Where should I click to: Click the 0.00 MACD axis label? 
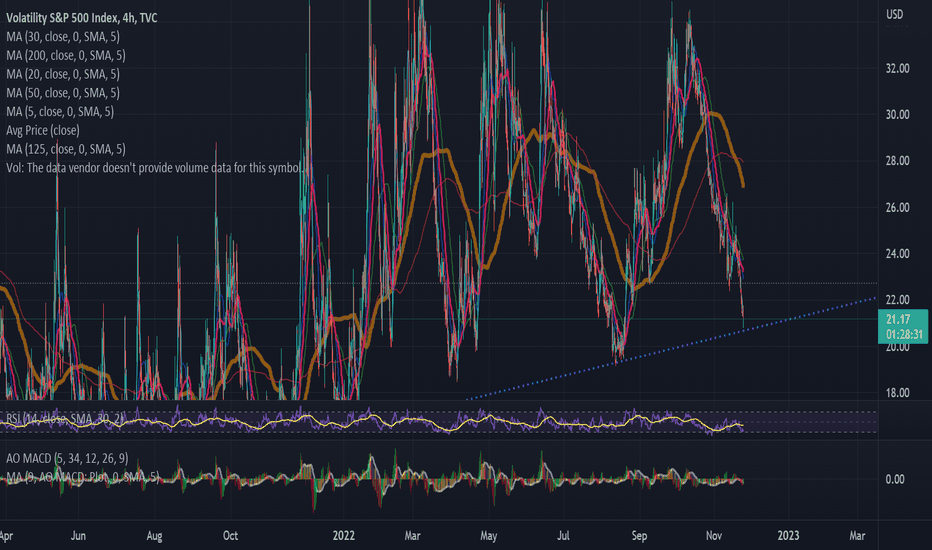coord(895,479)
